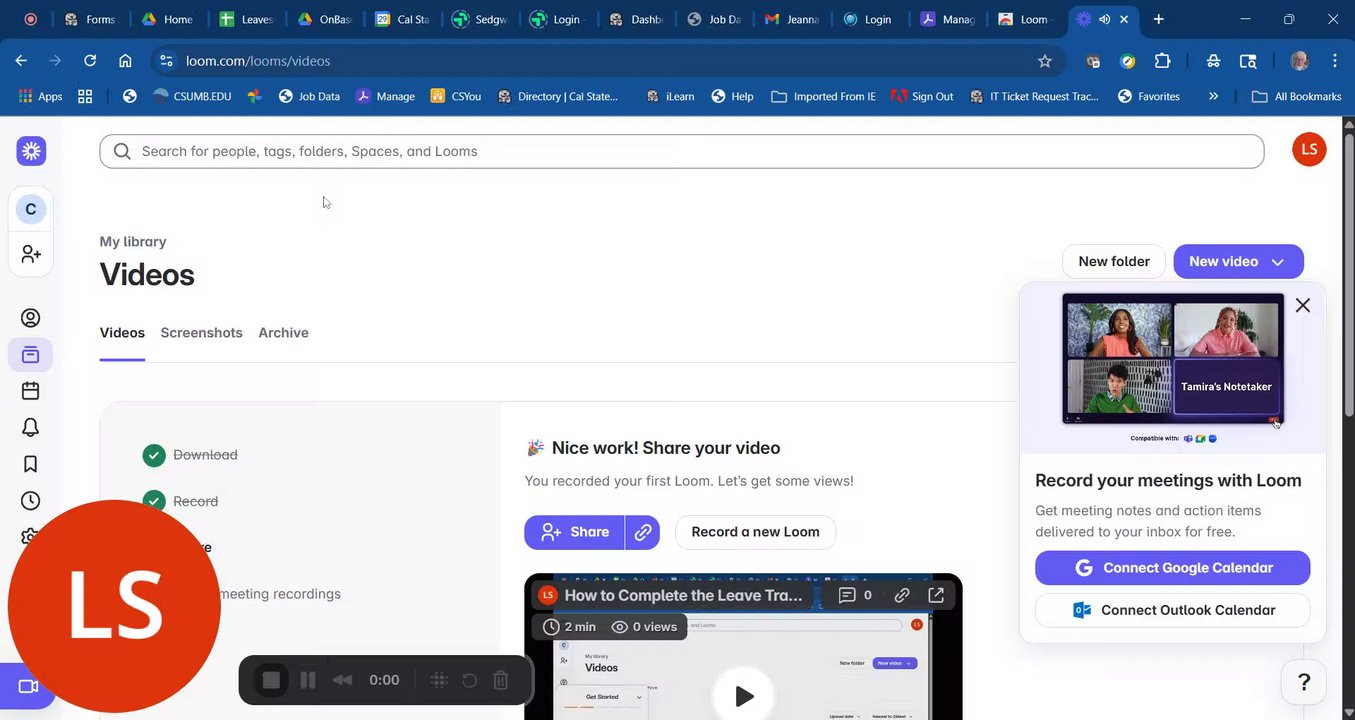Click the Loom search field
The width and height of the screenshot is (1355, 720).
pyautogui.click(x=682, y=151)
